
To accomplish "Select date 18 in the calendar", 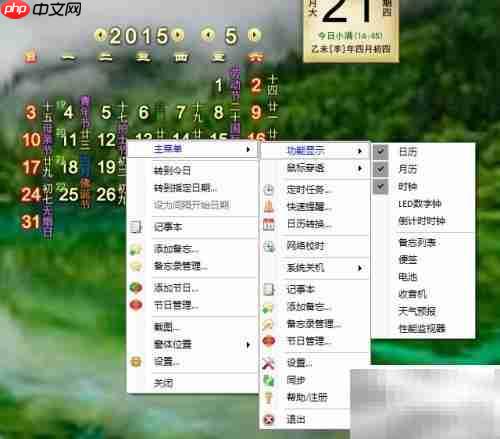I will [x=69, y=167].
